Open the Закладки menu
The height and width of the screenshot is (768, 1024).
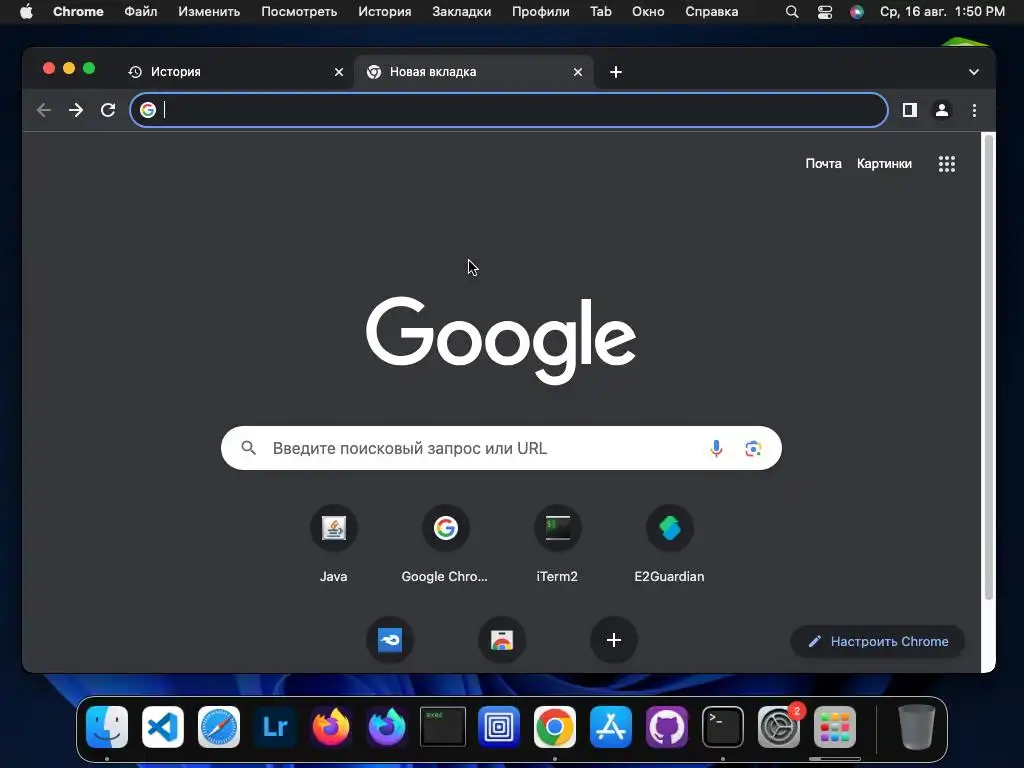coord(462,12)
